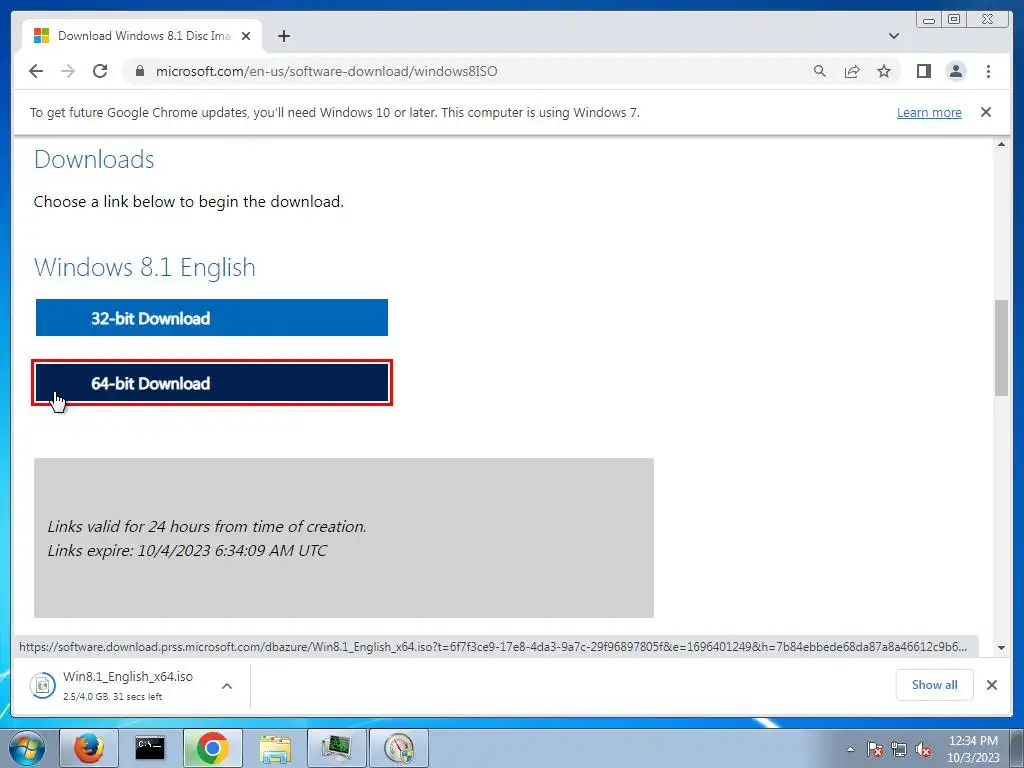Click the ISO file icon in downloads bar
The height and width of the screenshot is (768, 1024).
click(42, 685)
